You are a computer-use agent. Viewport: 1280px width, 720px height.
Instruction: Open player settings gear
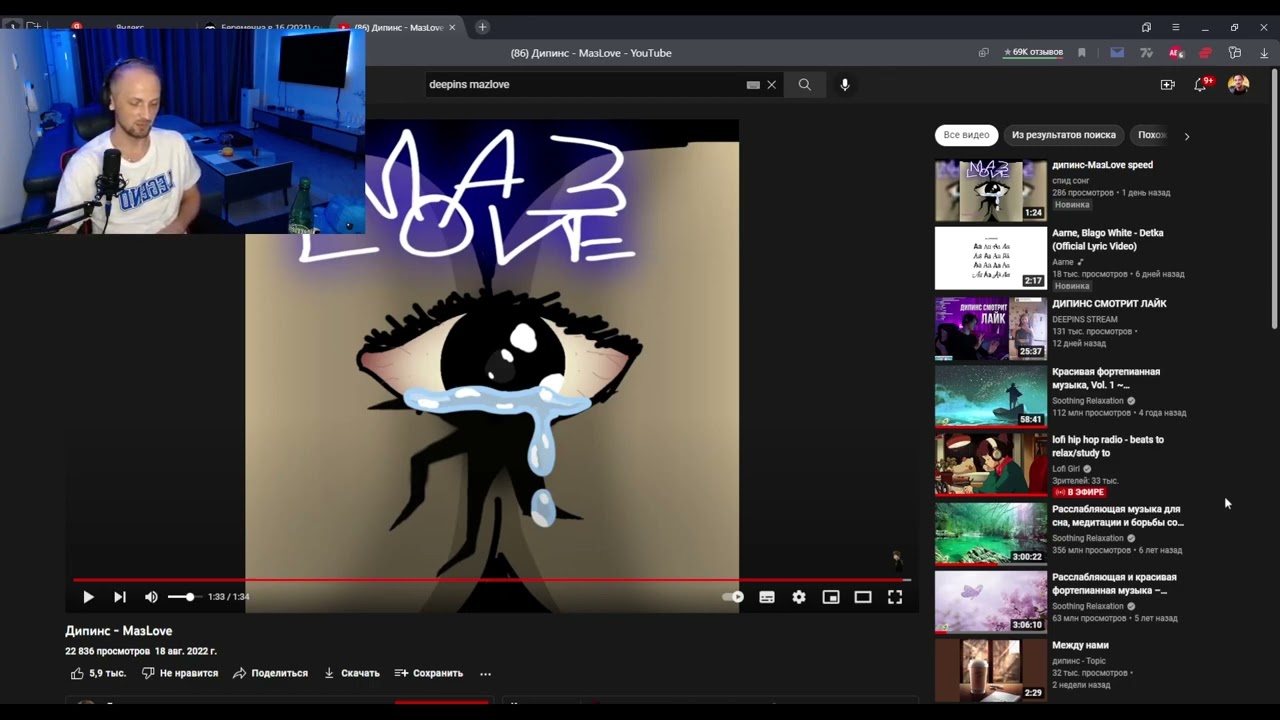799,597
